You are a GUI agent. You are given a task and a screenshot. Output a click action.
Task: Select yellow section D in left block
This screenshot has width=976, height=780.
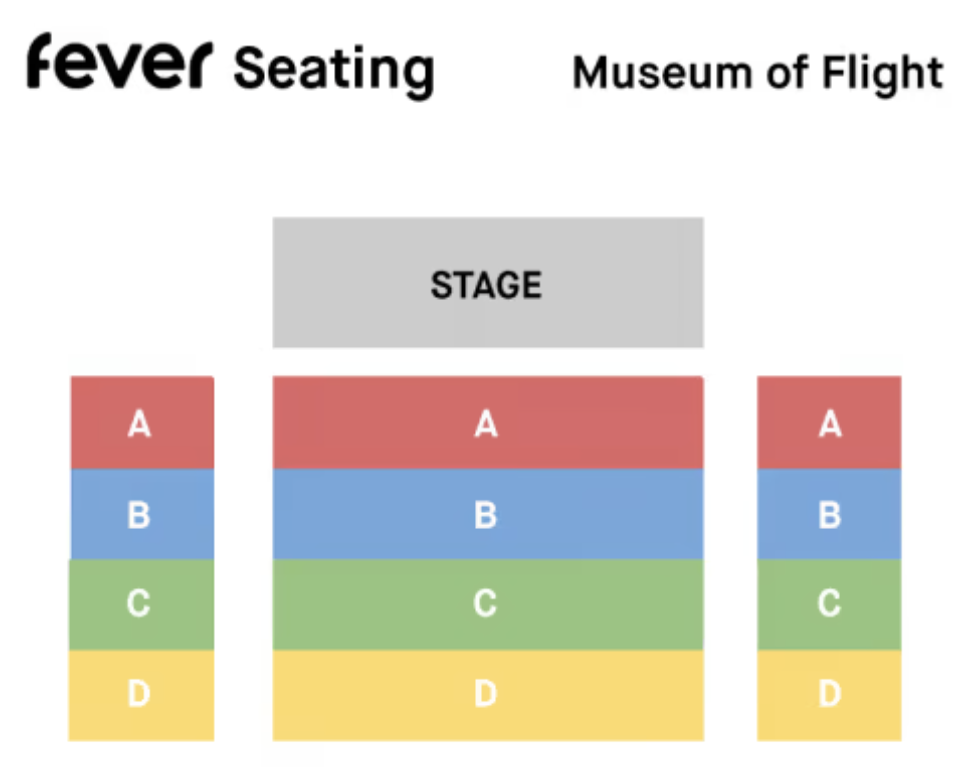[x=141, y=695]
